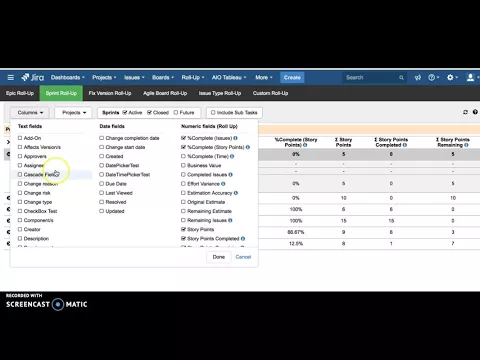
Task: Switch to Epic Roll-Up tab
Action: (x=20, y=93)
